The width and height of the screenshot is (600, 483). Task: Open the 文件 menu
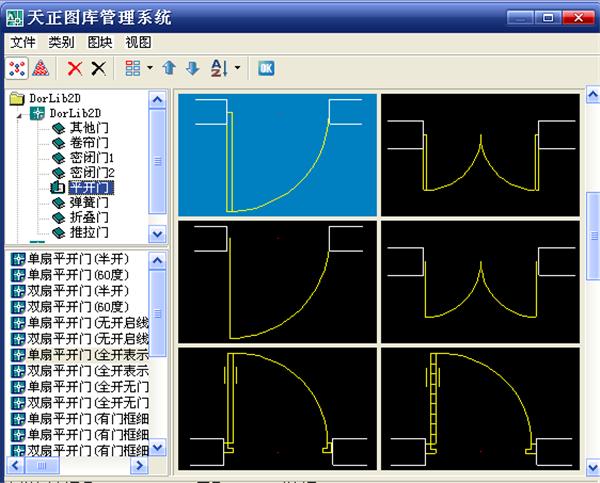pos(23,42)
